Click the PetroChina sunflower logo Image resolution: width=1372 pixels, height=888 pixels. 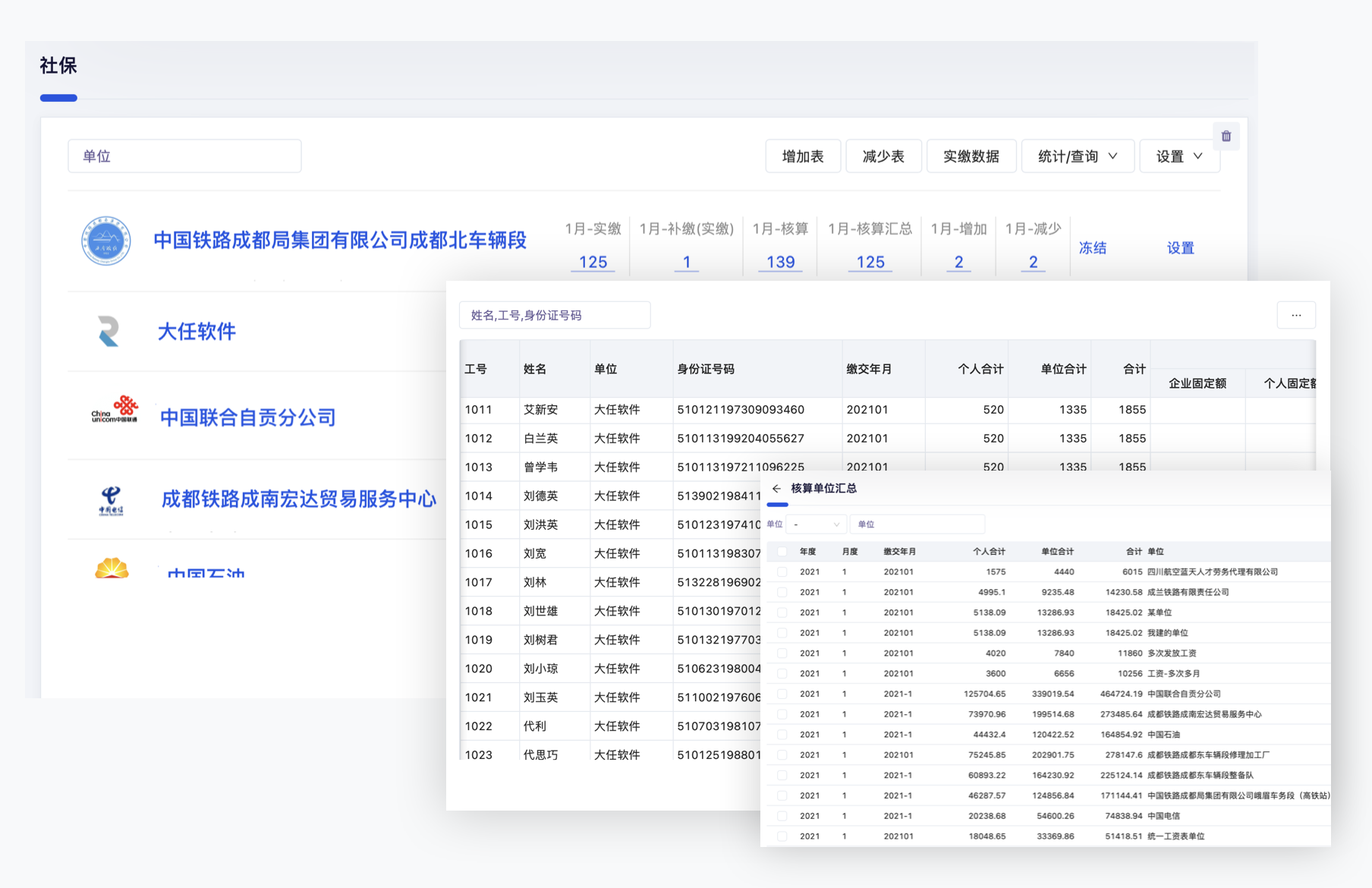[112, 568]
